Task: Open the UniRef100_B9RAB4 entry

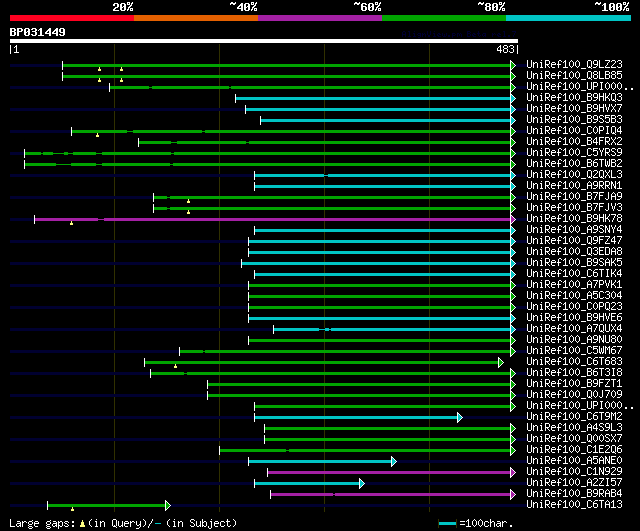Action: [574, 494]
